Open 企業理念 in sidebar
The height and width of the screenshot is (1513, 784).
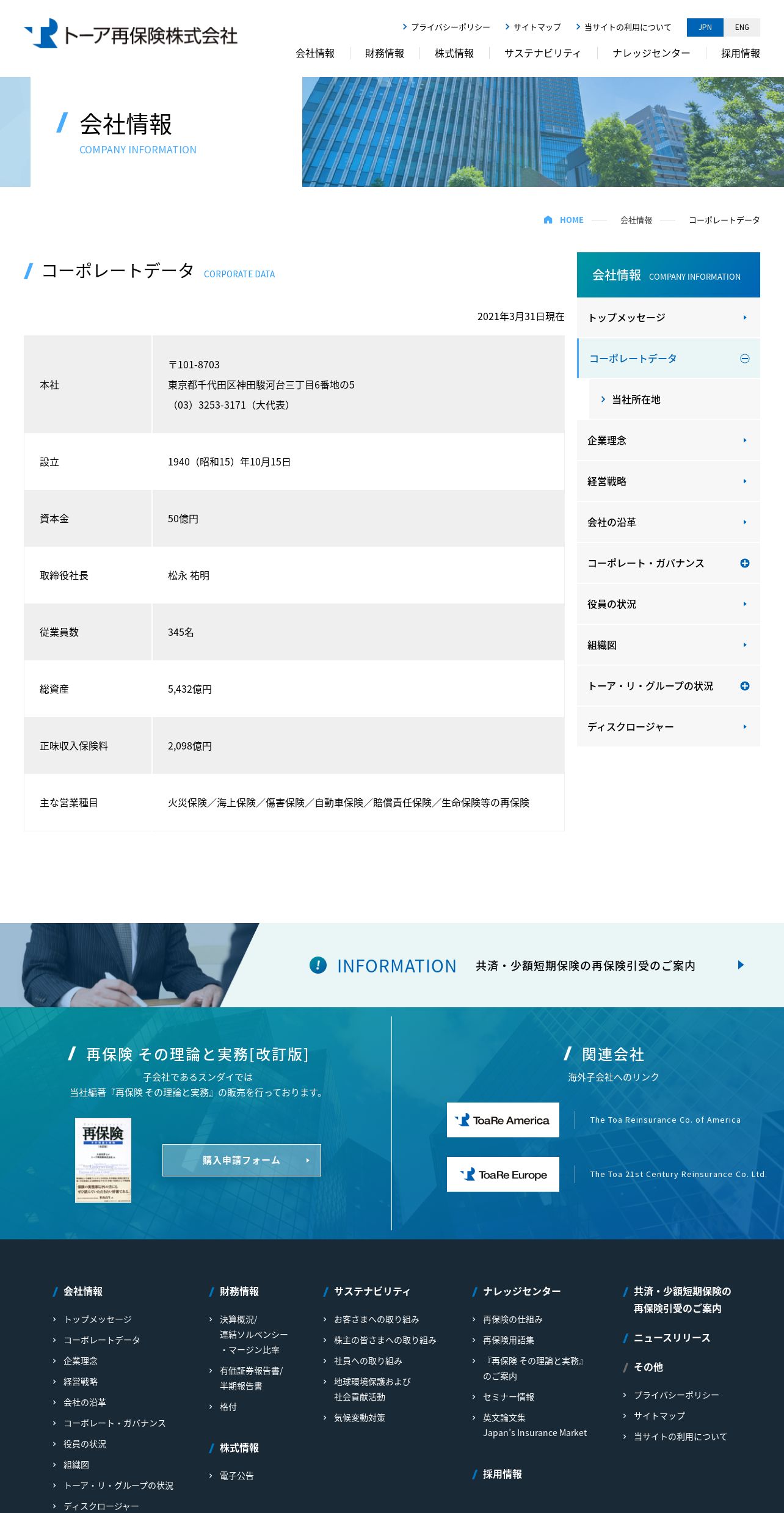[669, 440]
